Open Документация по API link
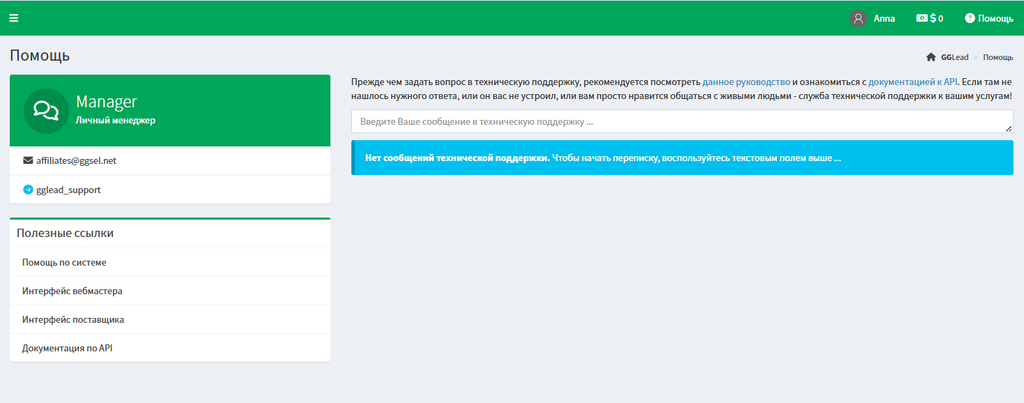Screen dimensions: 1024x403 click(x=67, y=348)
